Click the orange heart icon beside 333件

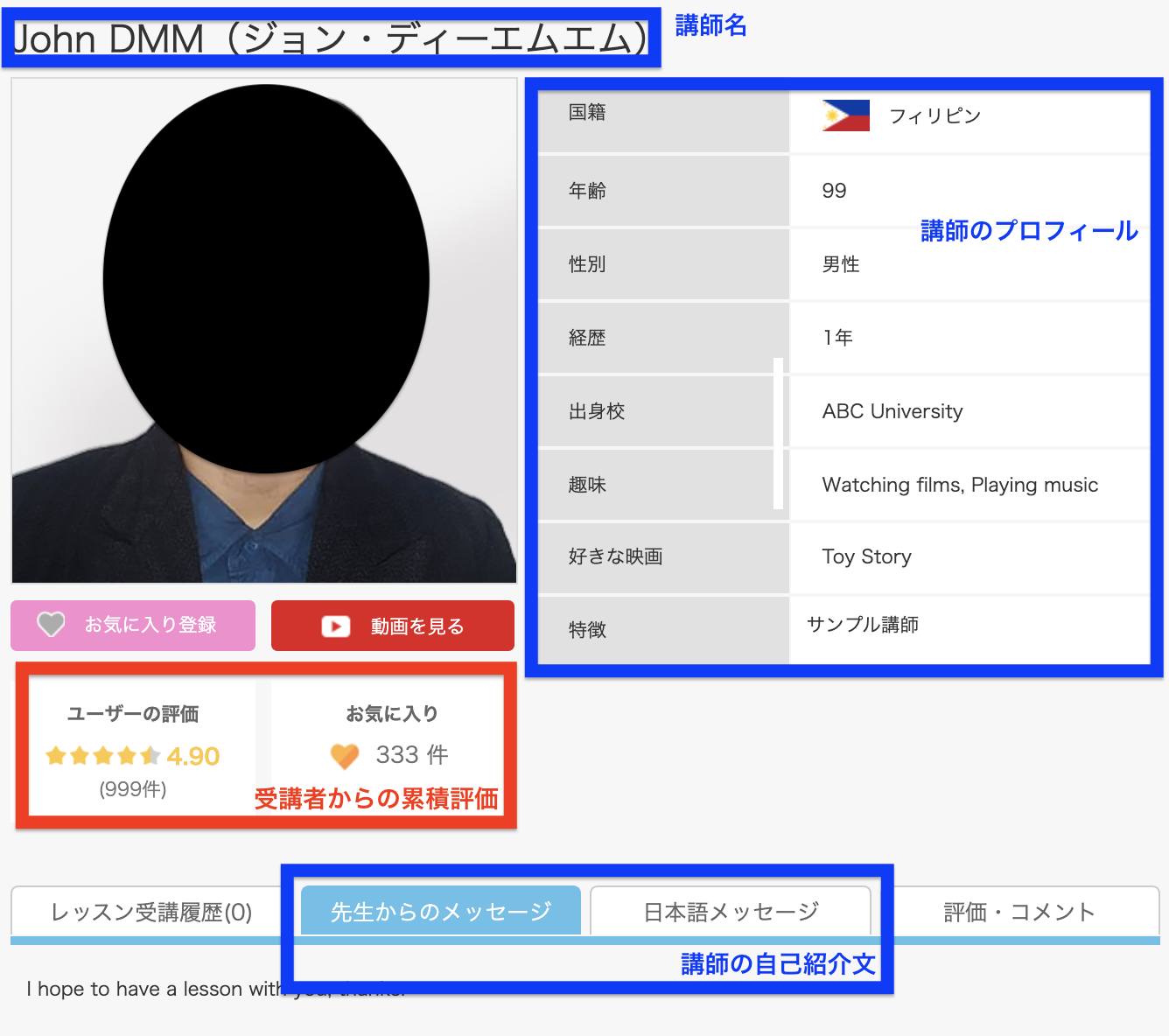[x=345, y=755]
